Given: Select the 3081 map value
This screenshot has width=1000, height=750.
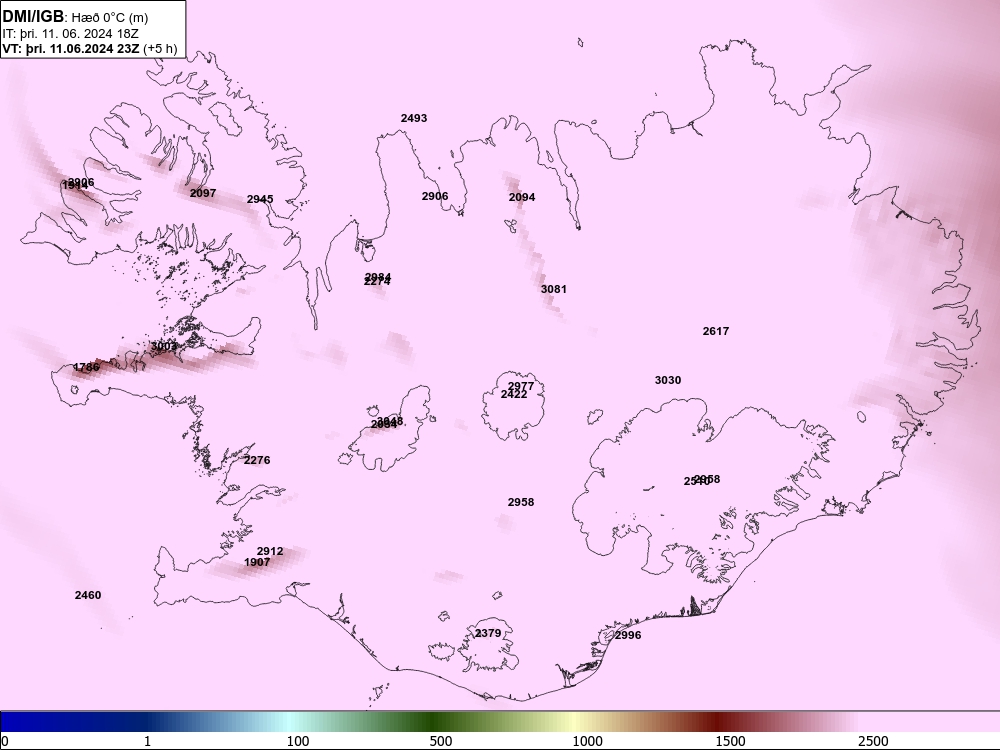Looking at the screenshot, I should tap(554, 289).
